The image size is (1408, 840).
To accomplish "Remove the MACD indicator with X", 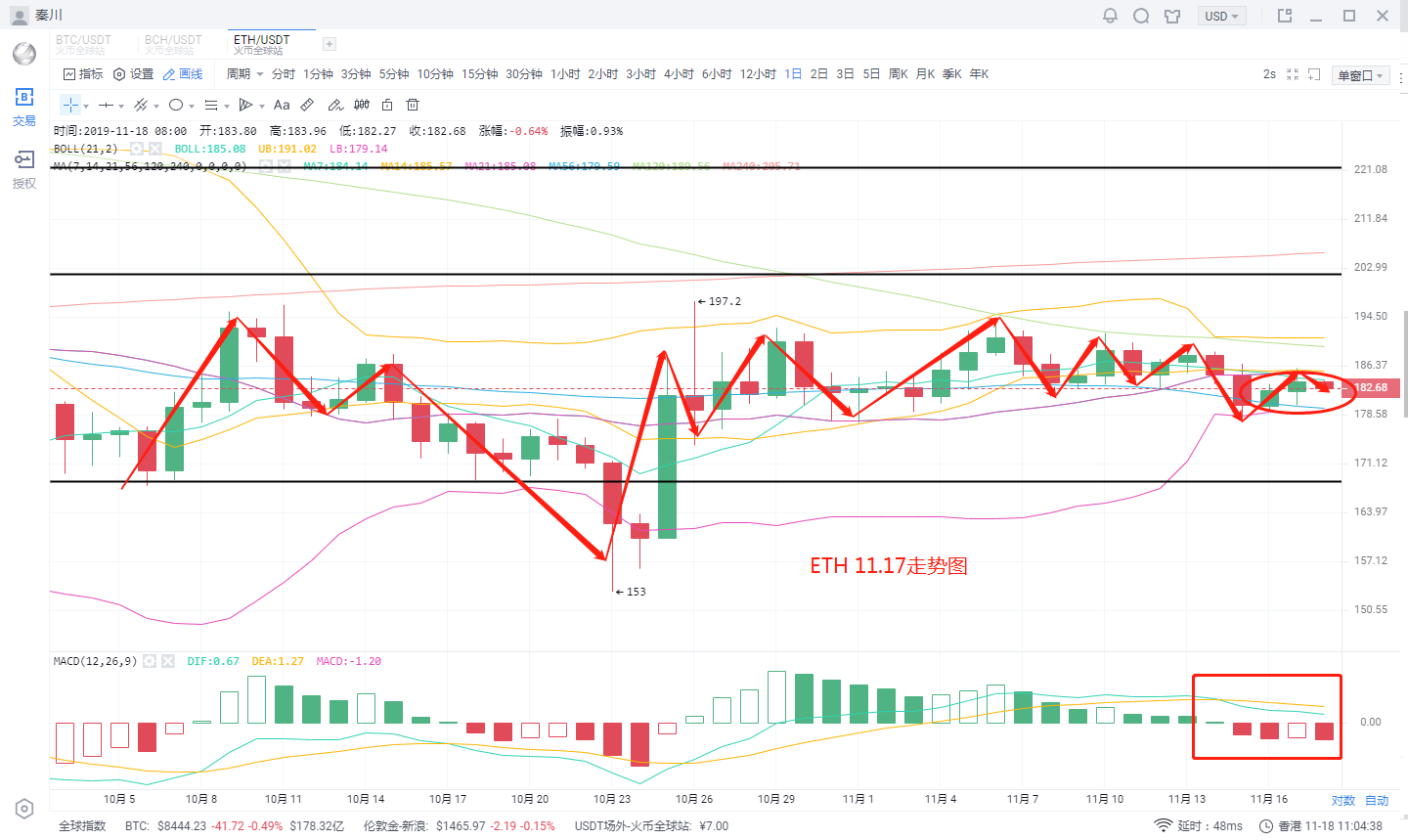I will pyautogui.click(x=168, y=661).
